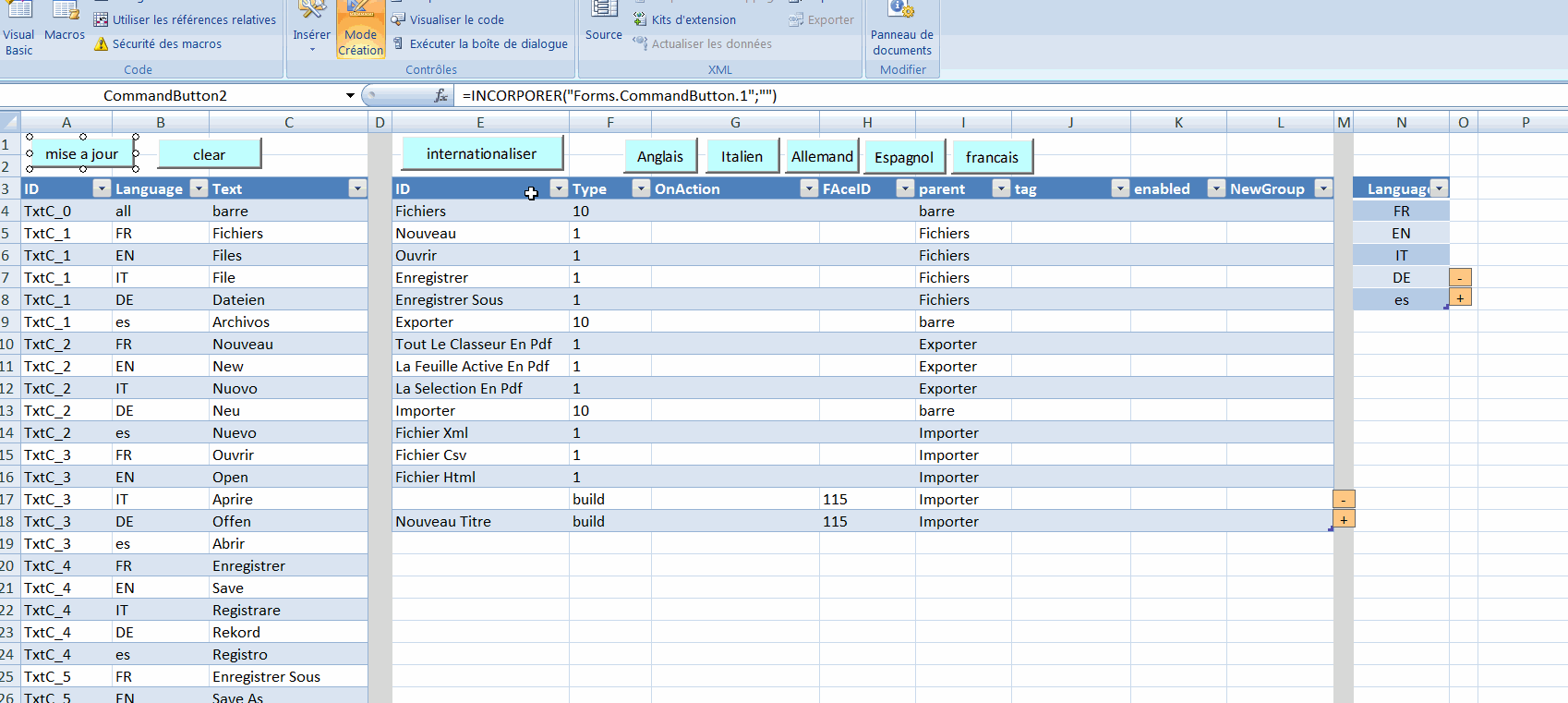The width and height of the screenshot is (1568, 703).
Task: Select the cell 'Fichier Html'
Action: [x=480, y=477]
